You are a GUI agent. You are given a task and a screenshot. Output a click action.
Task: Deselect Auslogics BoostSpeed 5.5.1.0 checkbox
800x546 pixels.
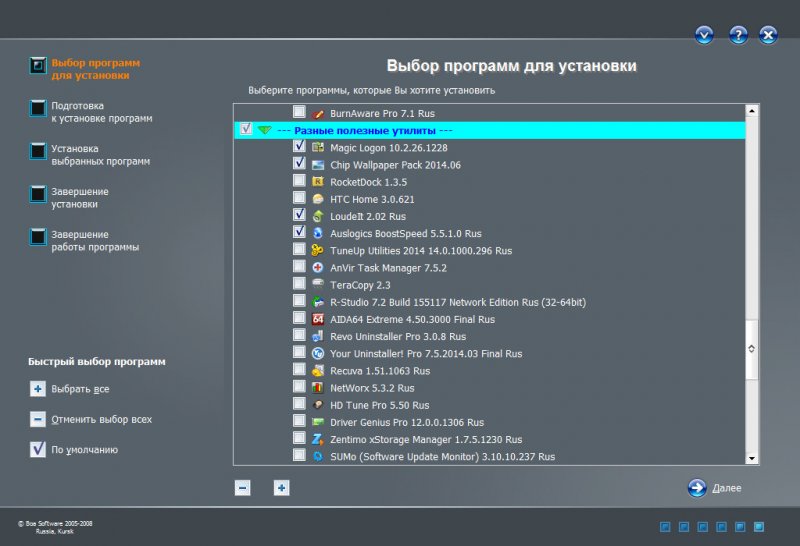[299, 232]
